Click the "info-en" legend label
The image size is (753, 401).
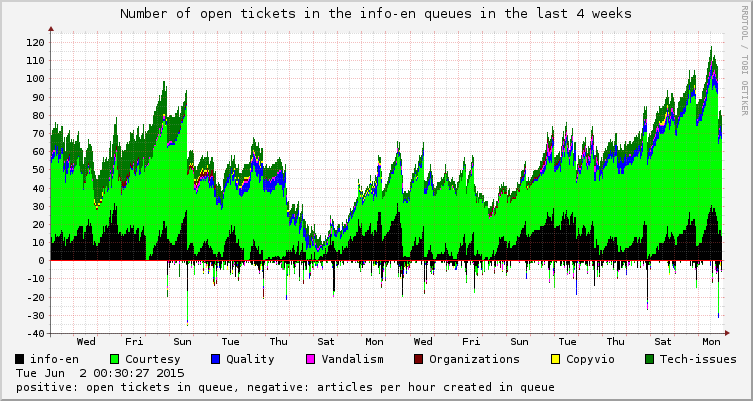54,359
